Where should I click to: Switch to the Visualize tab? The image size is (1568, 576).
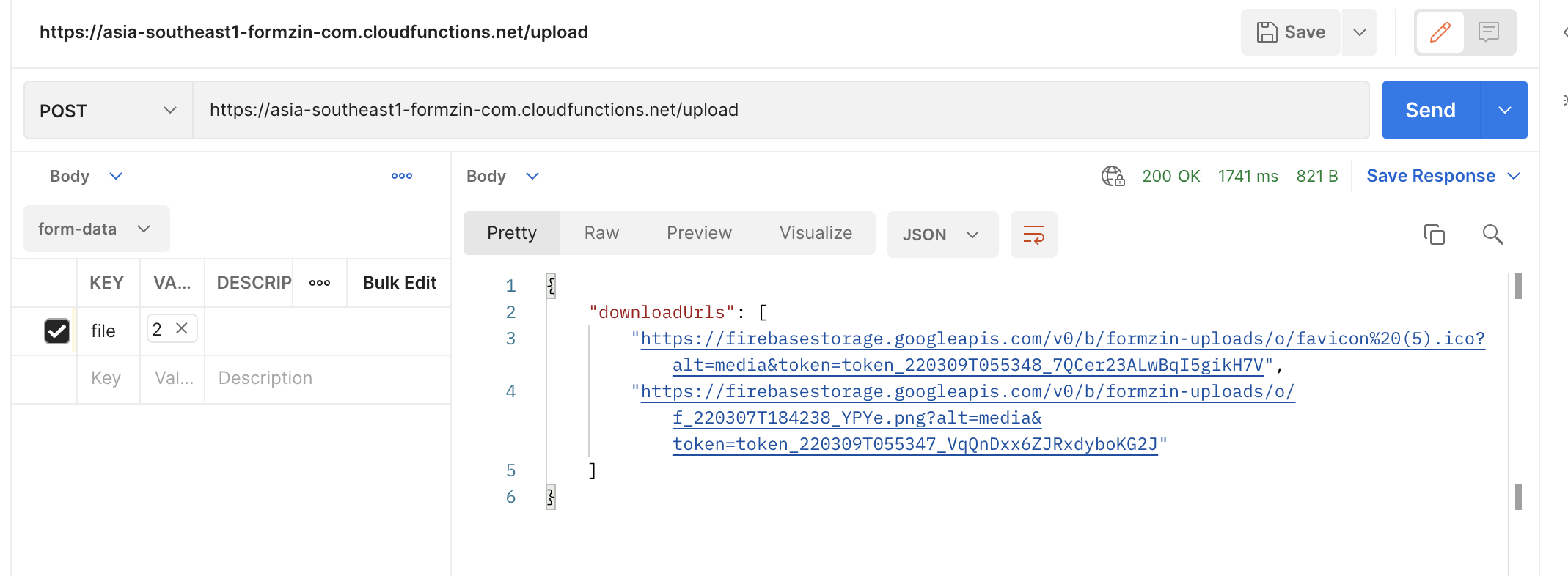(x=816, y=233)
